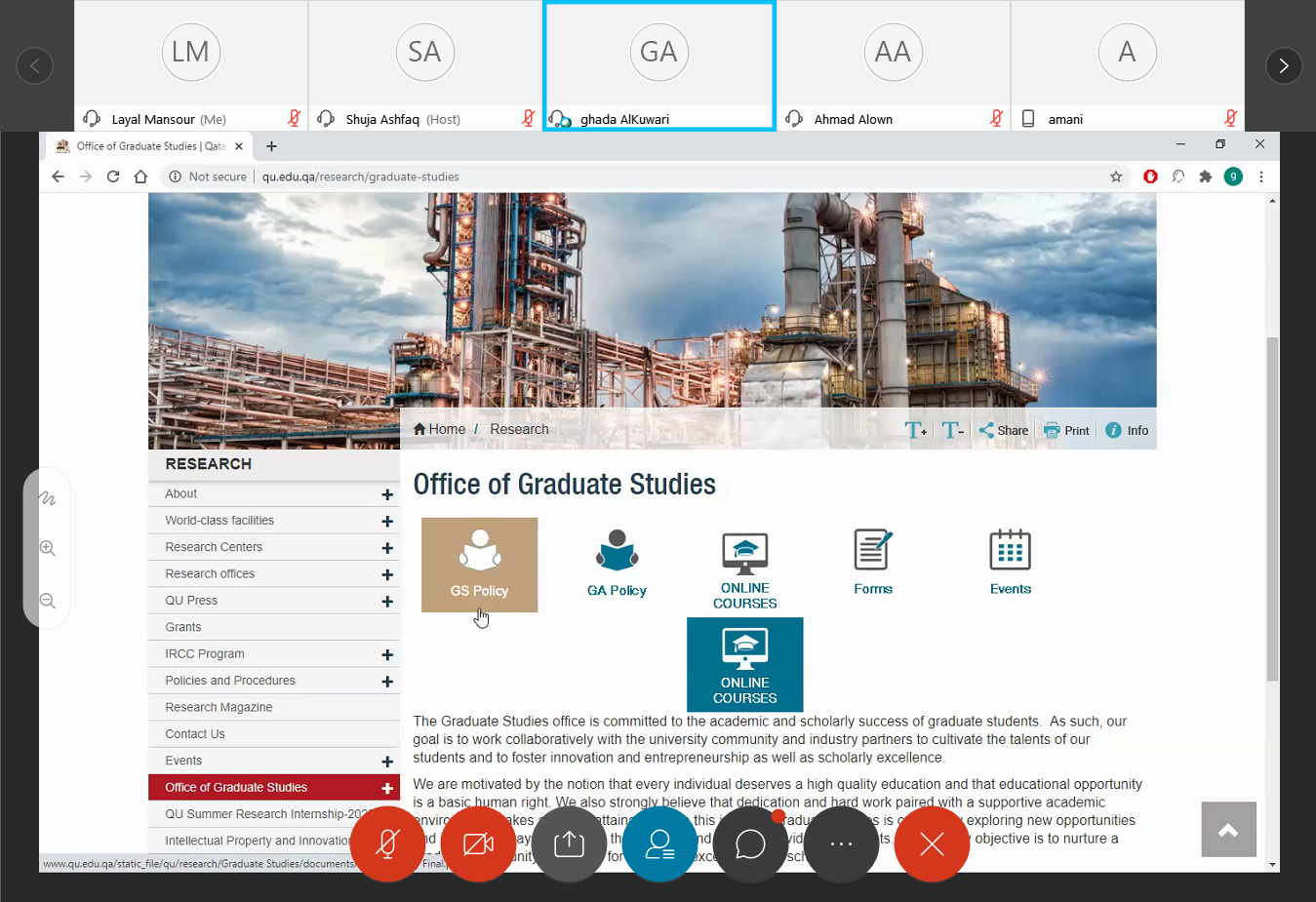Select Office of Graduate Studies sidebar item
1316x902 pixels.
(236, 787)
